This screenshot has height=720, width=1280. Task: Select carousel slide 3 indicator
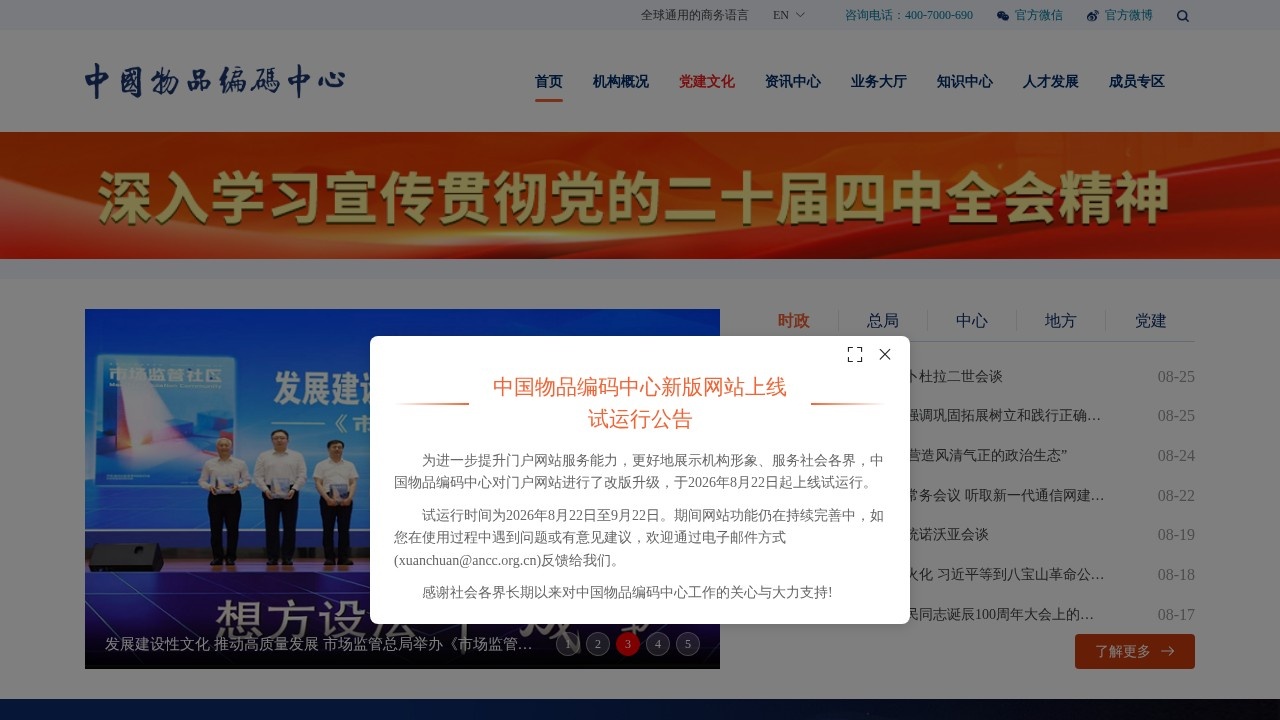pos(628,644)
